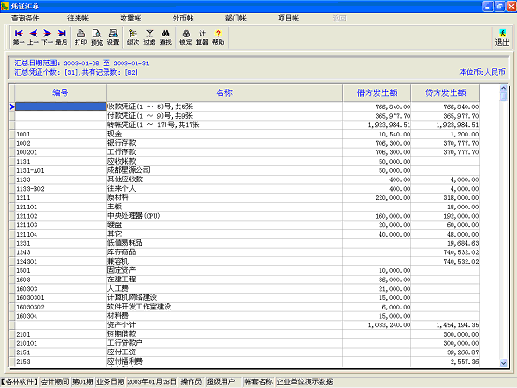Click the 编号 column header

tap(60, 93)
